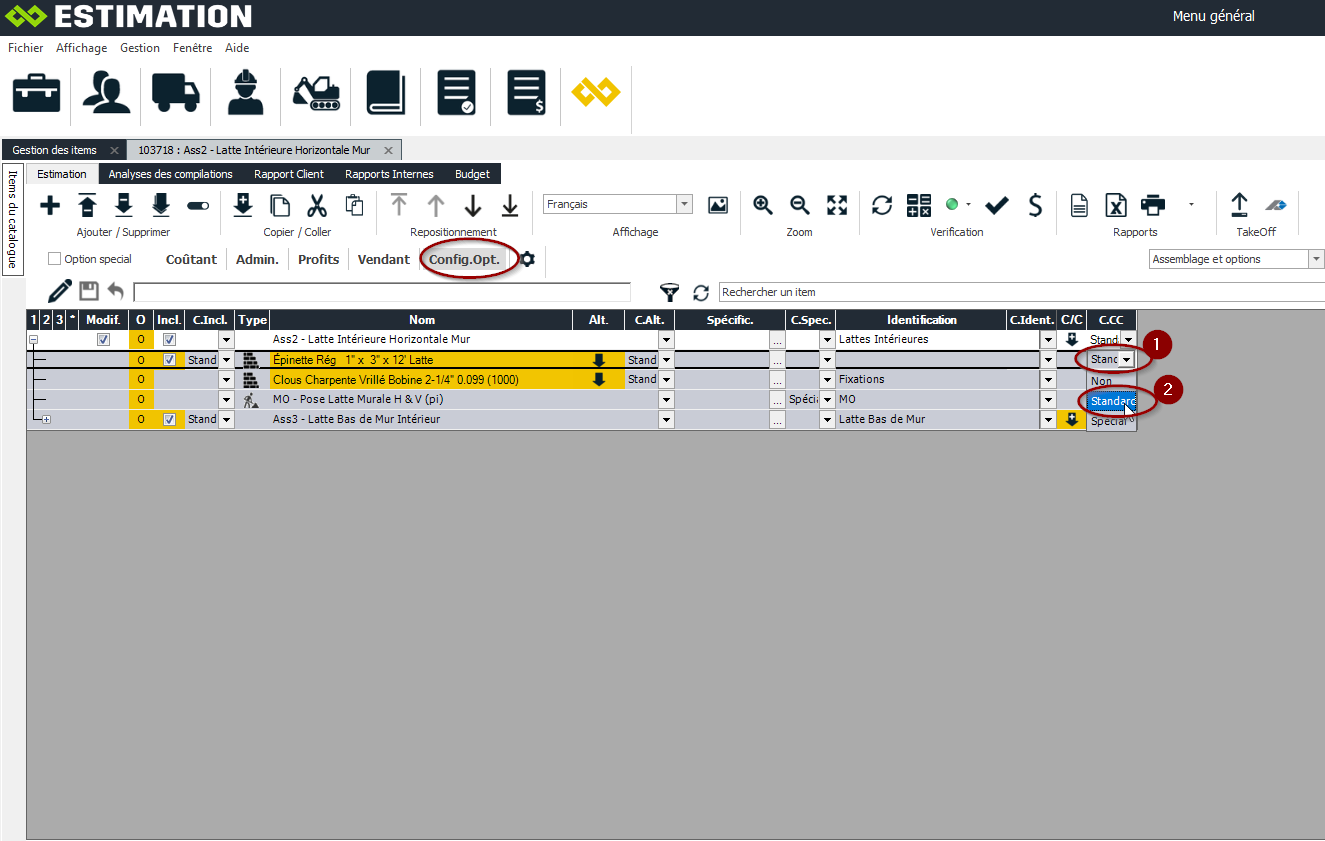Click the Coûtant button

[x=191, y=259]
